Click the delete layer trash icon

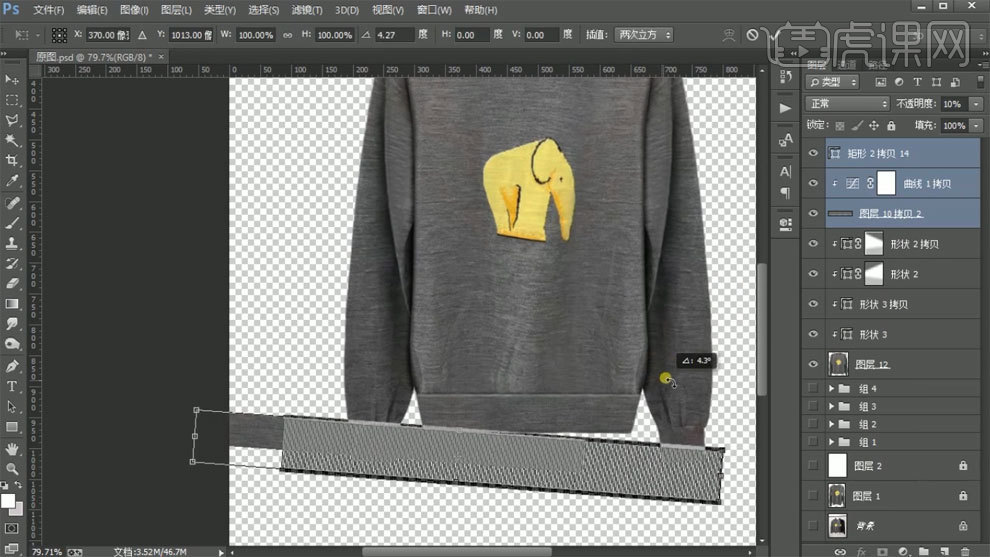point(965,551)
